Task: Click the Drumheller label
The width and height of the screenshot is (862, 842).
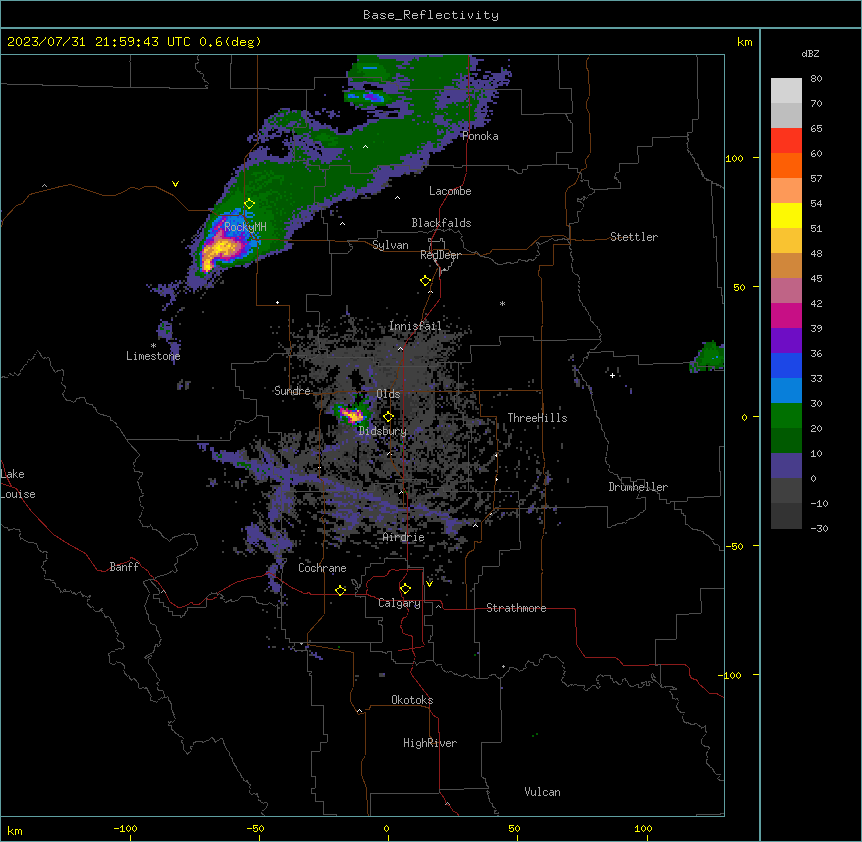Action: click(x=638, y=487)
